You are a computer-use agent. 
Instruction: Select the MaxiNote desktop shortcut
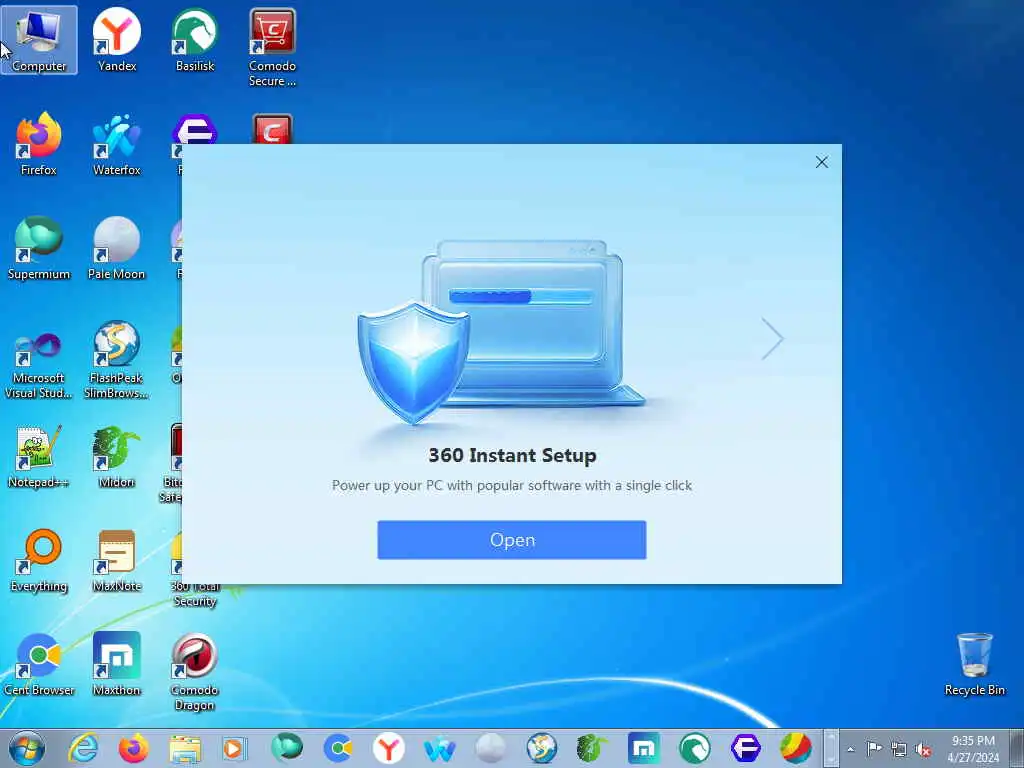[117, 560]
